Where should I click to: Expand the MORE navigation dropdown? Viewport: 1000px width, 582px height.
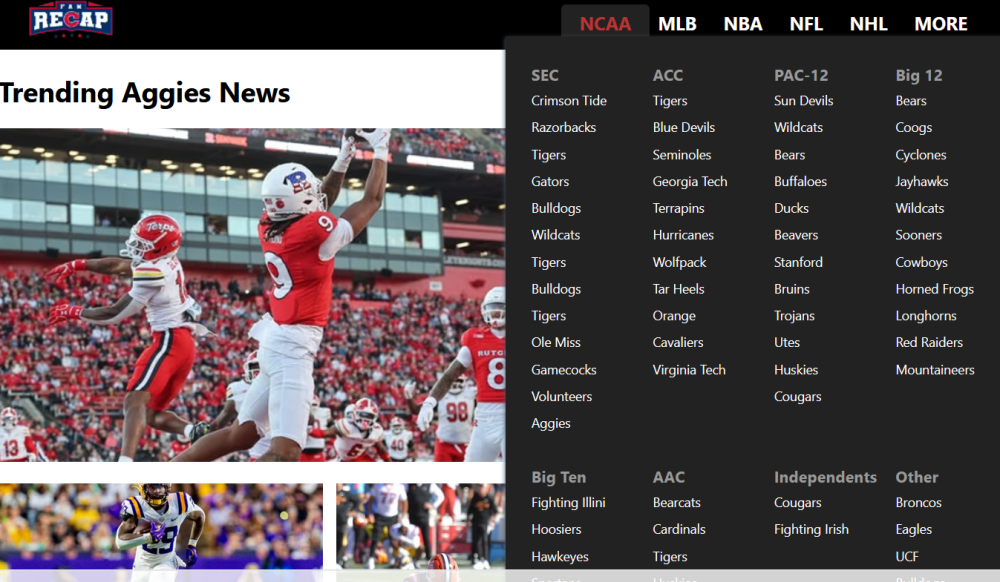click(x=940, y=24)
